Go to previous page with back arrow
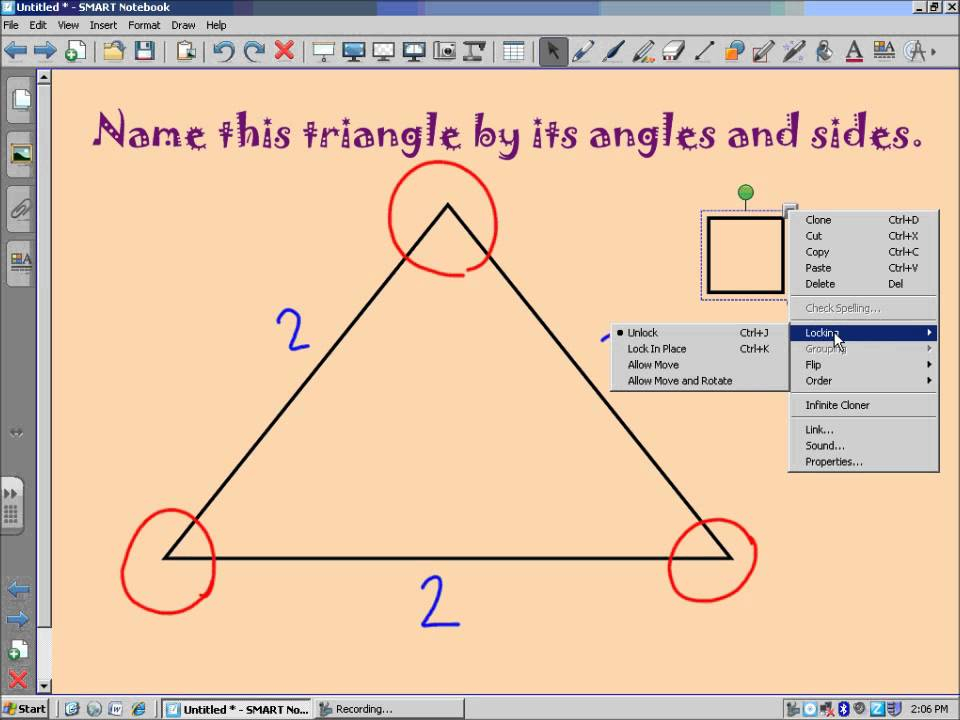Image resolution: width=960 pixels, height=720 pixels. (x=16, y=51)
